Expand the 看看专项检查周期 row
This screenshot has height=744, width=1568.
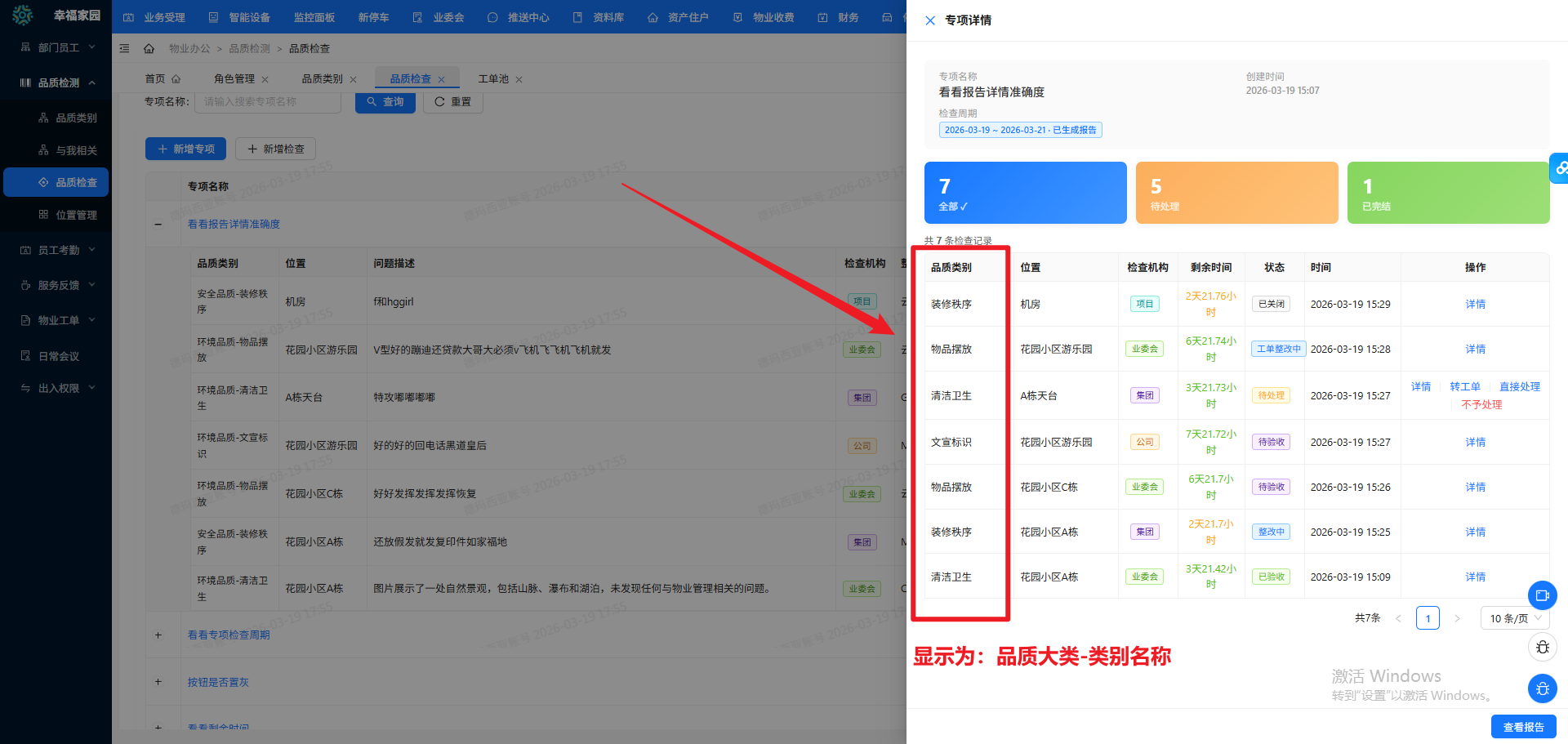(x=158, y=635)
